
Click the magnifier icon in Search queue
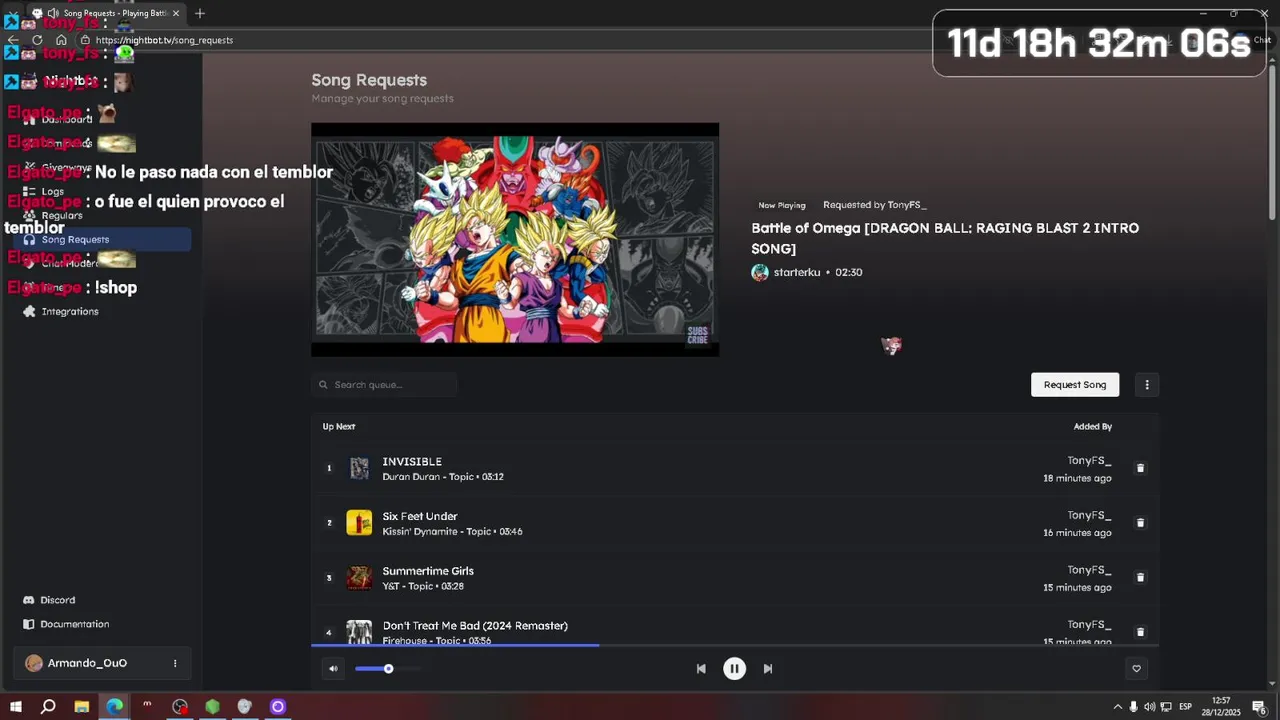[323, 385]
